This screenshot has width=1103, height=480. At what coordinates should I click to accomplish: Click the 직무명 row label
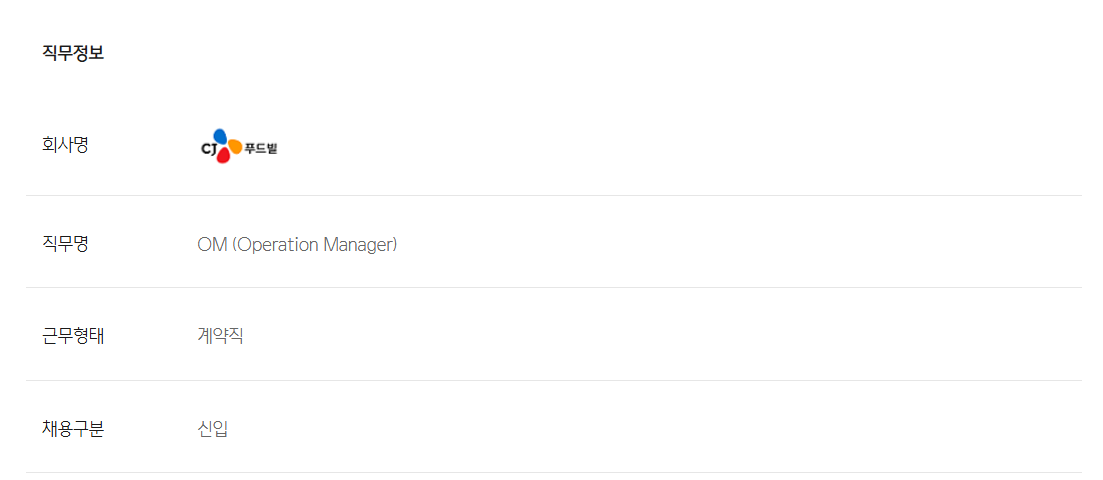click(65, 243)
